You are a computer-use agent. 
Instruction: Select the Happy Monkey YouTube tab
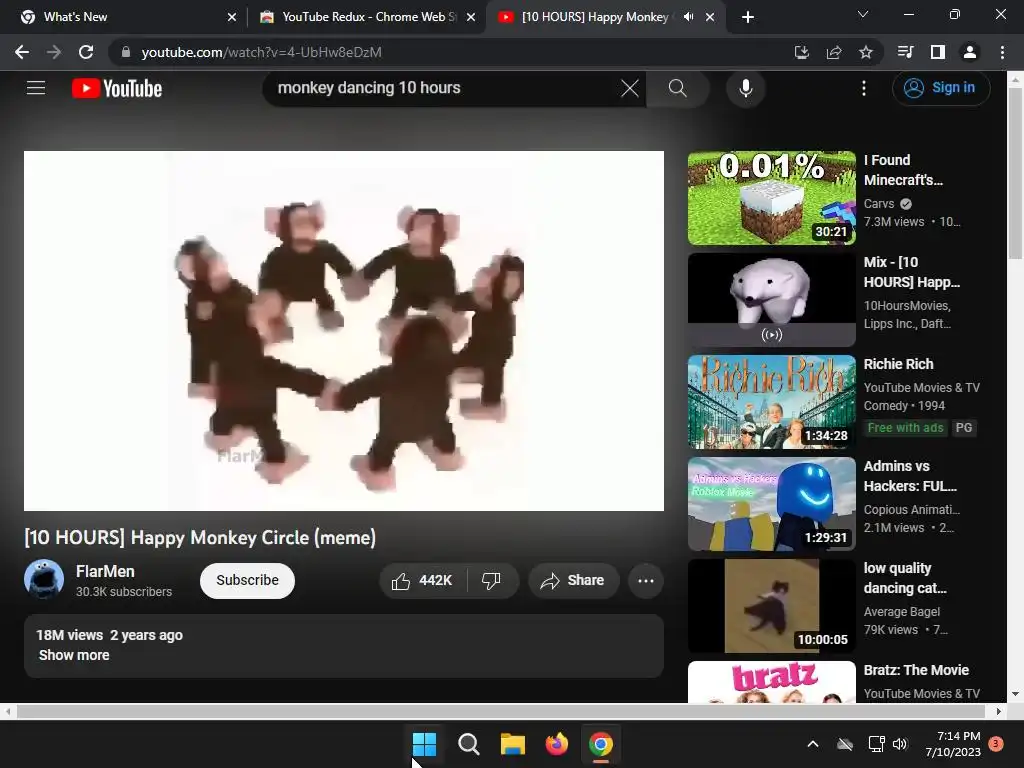point(604,17)
